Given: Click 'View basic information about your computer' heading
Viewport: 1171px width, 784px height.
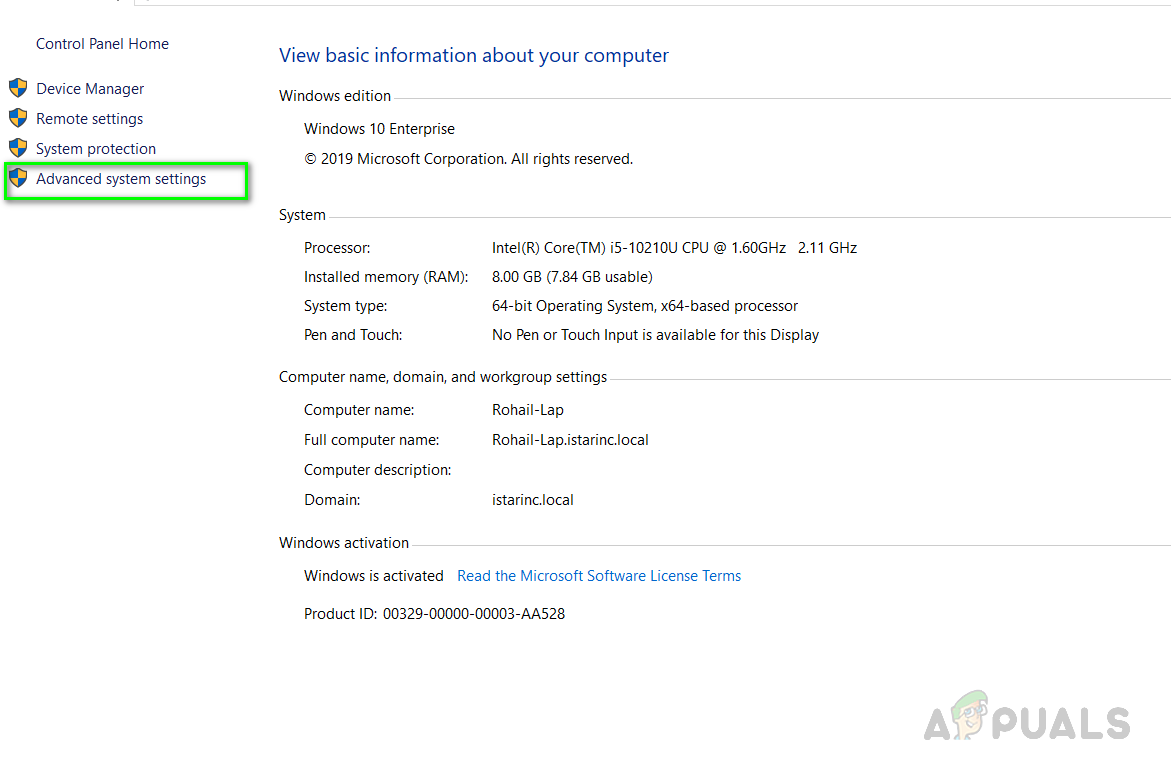Looking at the screenshot, I should click(x=473, y=55).
